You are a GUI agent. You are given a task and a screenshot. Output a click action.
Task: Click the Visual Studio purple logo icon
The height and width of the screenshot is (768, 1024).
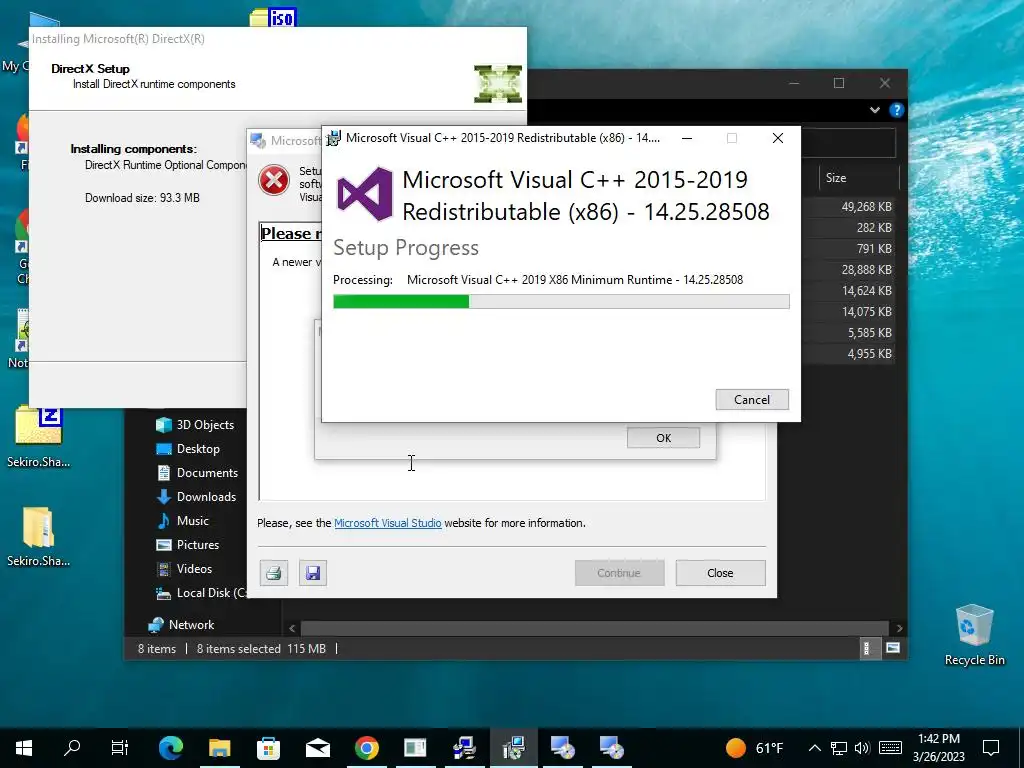pyautogui.click(x=364, y=194)
